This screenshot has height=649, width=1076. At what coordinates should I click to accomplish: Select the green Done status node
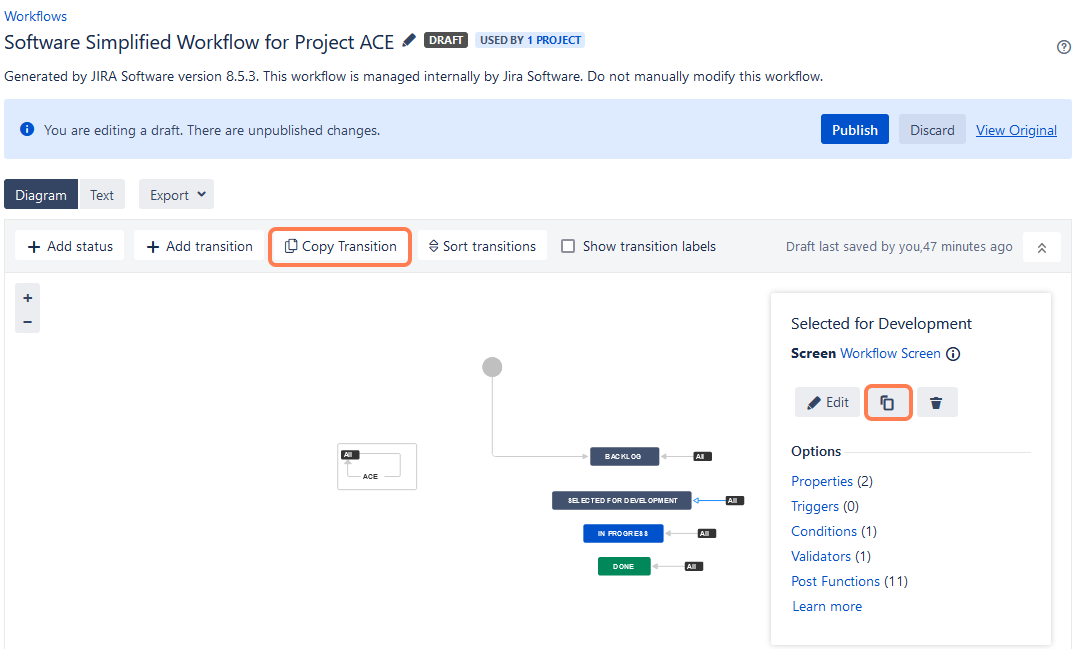point(624,566)
